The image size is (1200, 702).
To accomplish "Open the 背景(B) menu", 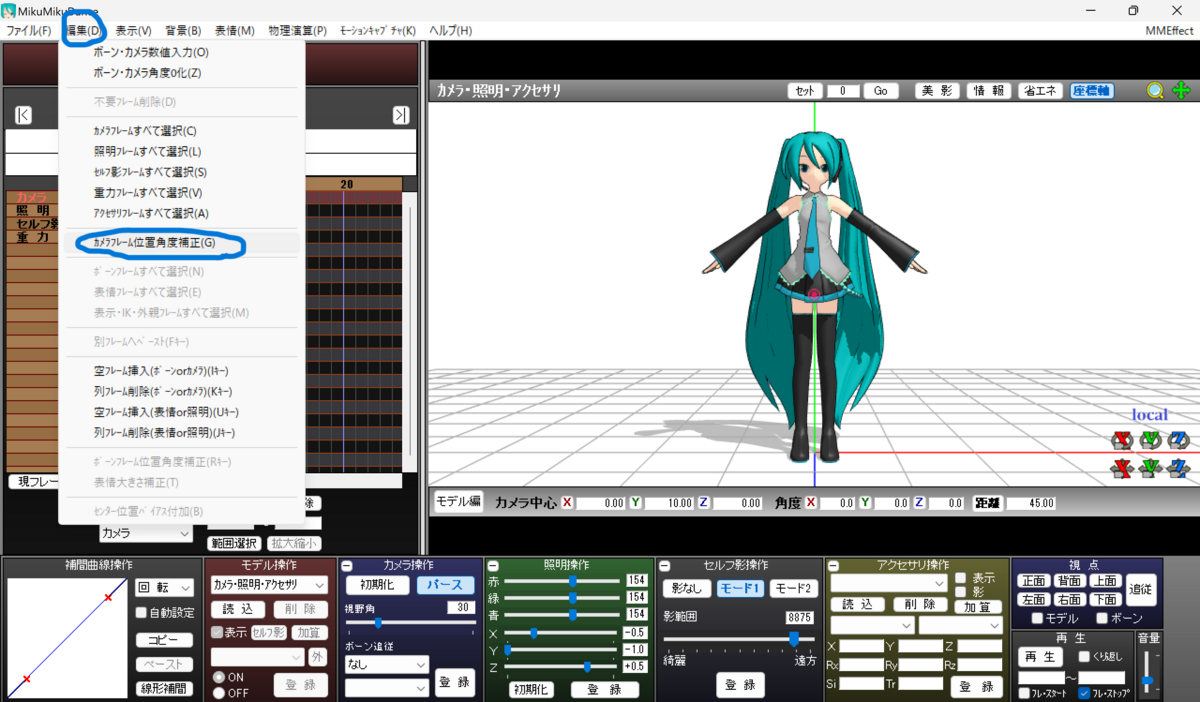I will coord(183,31).
